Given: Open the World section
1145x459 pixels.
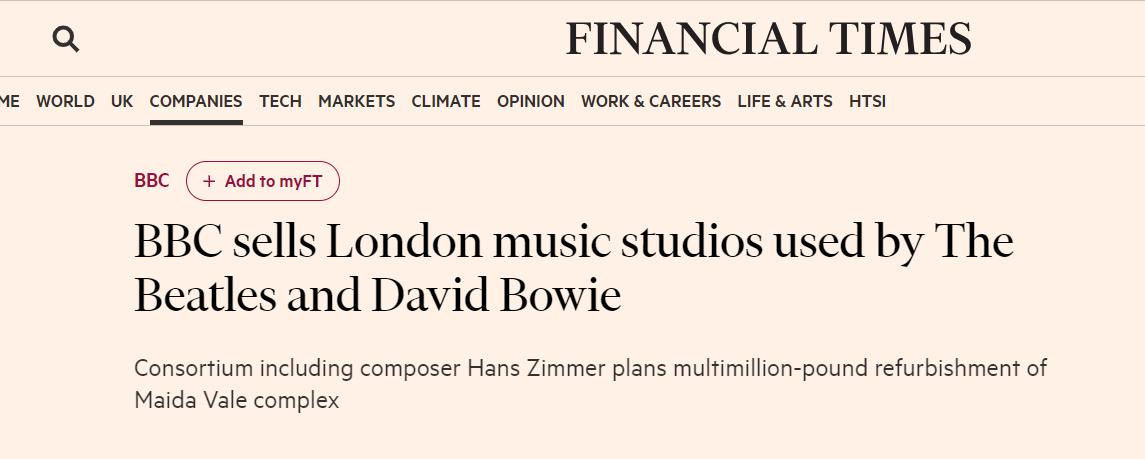Looking at the screenshot, I should [65, 101].
